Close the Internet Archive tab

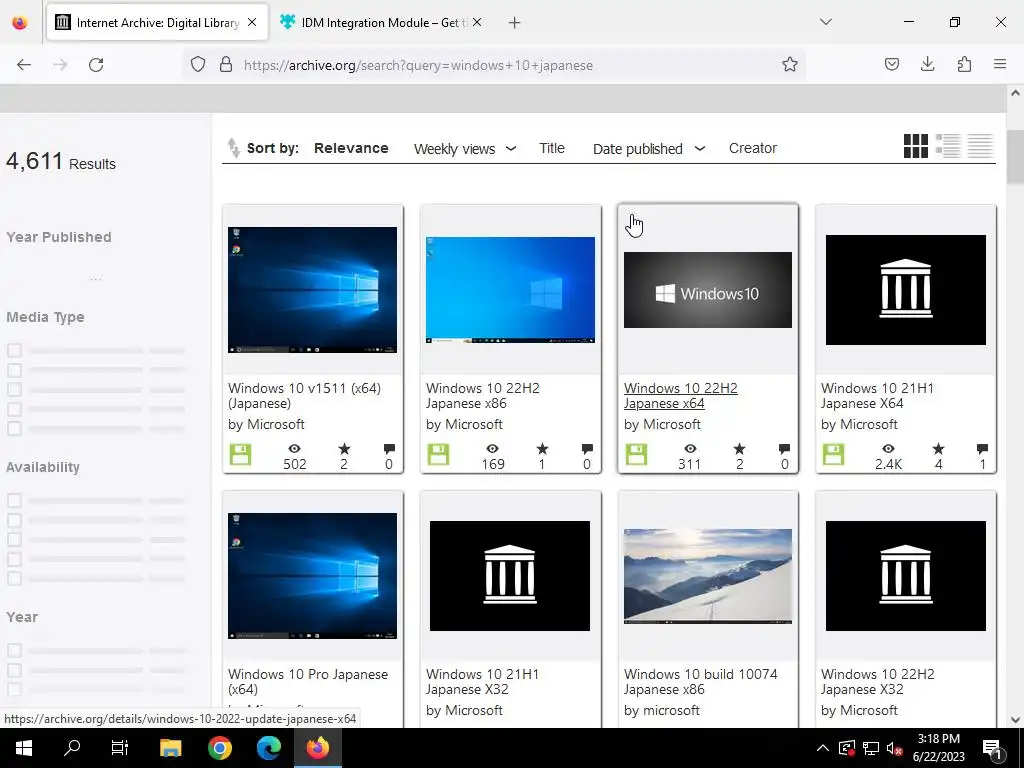coord(252,22)
